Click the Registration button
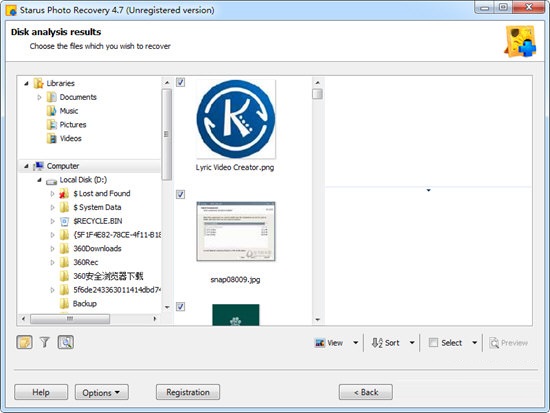Image resolution: width=550 pixels, height=413 pixels. [x=188, y=392]
